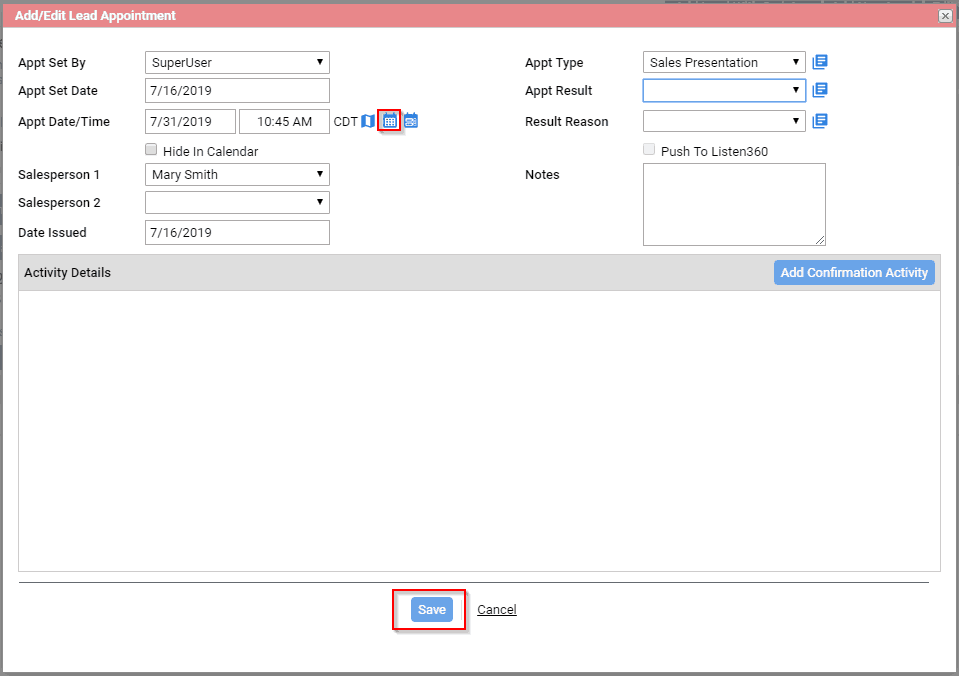Click the Date Issued field
The height and width of the screenshot is (676, 959).
point(237,232)
